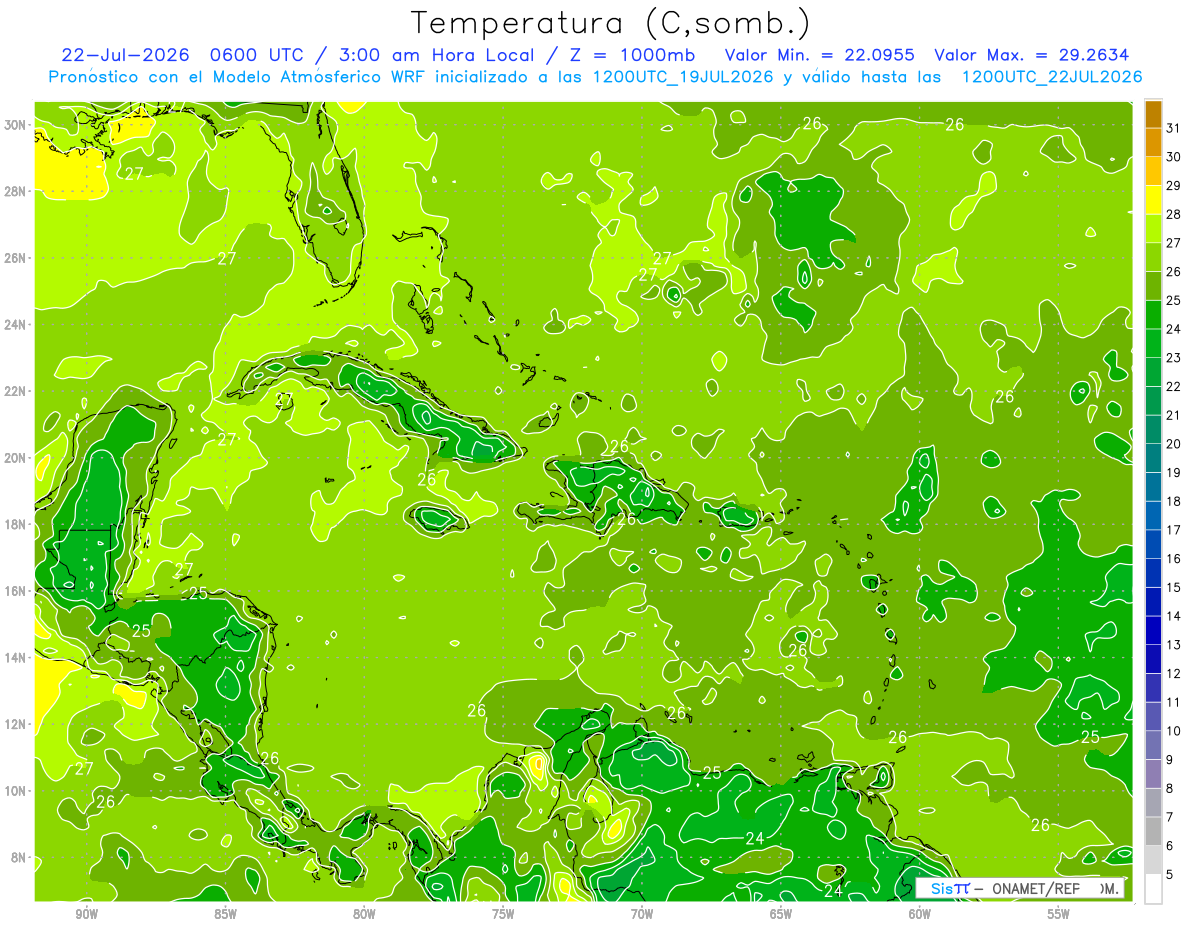Select valid-until time "1200UTC_22JUL2026"
Screen dimensions: 1200x927
coord(1052,76)
